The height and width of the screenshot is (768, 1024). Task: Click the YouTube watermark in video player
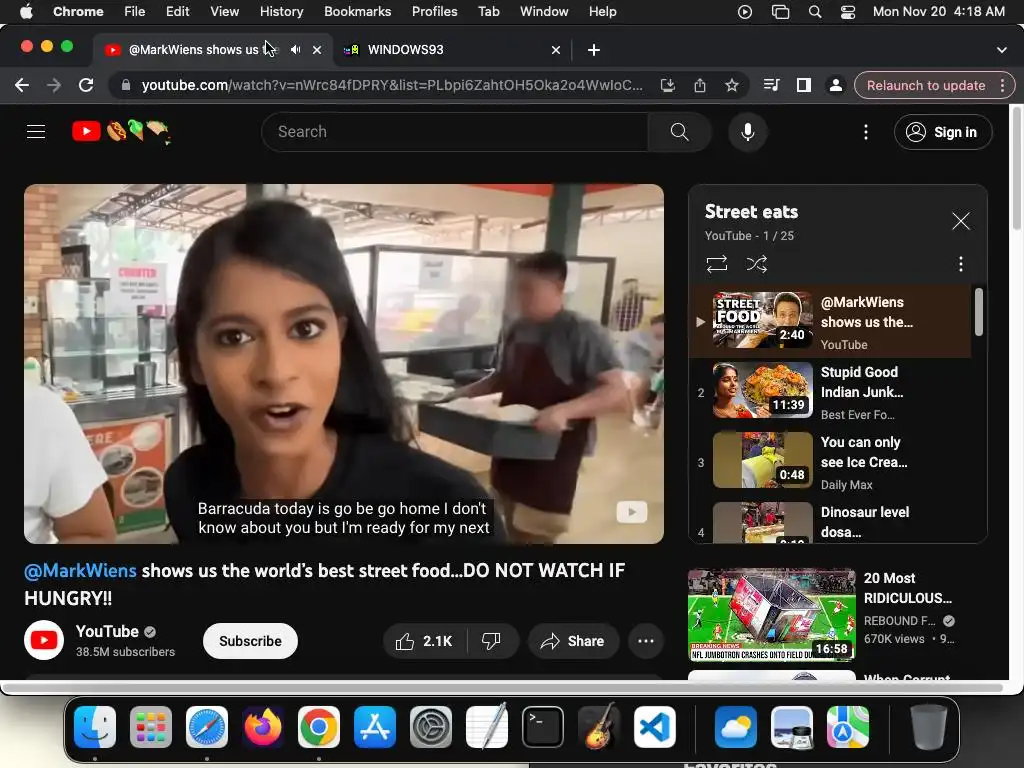point(632,512)
